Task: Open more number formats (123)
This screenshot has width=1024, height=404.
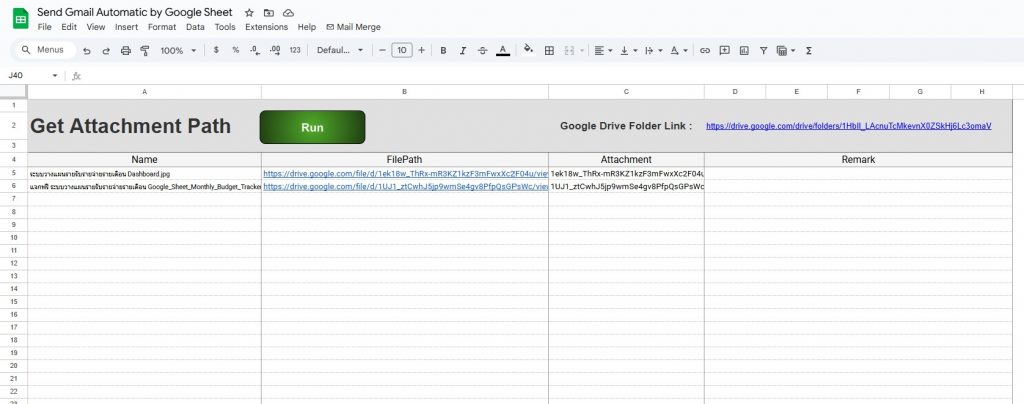Action: pyautogui.click(x=295, y=50)
